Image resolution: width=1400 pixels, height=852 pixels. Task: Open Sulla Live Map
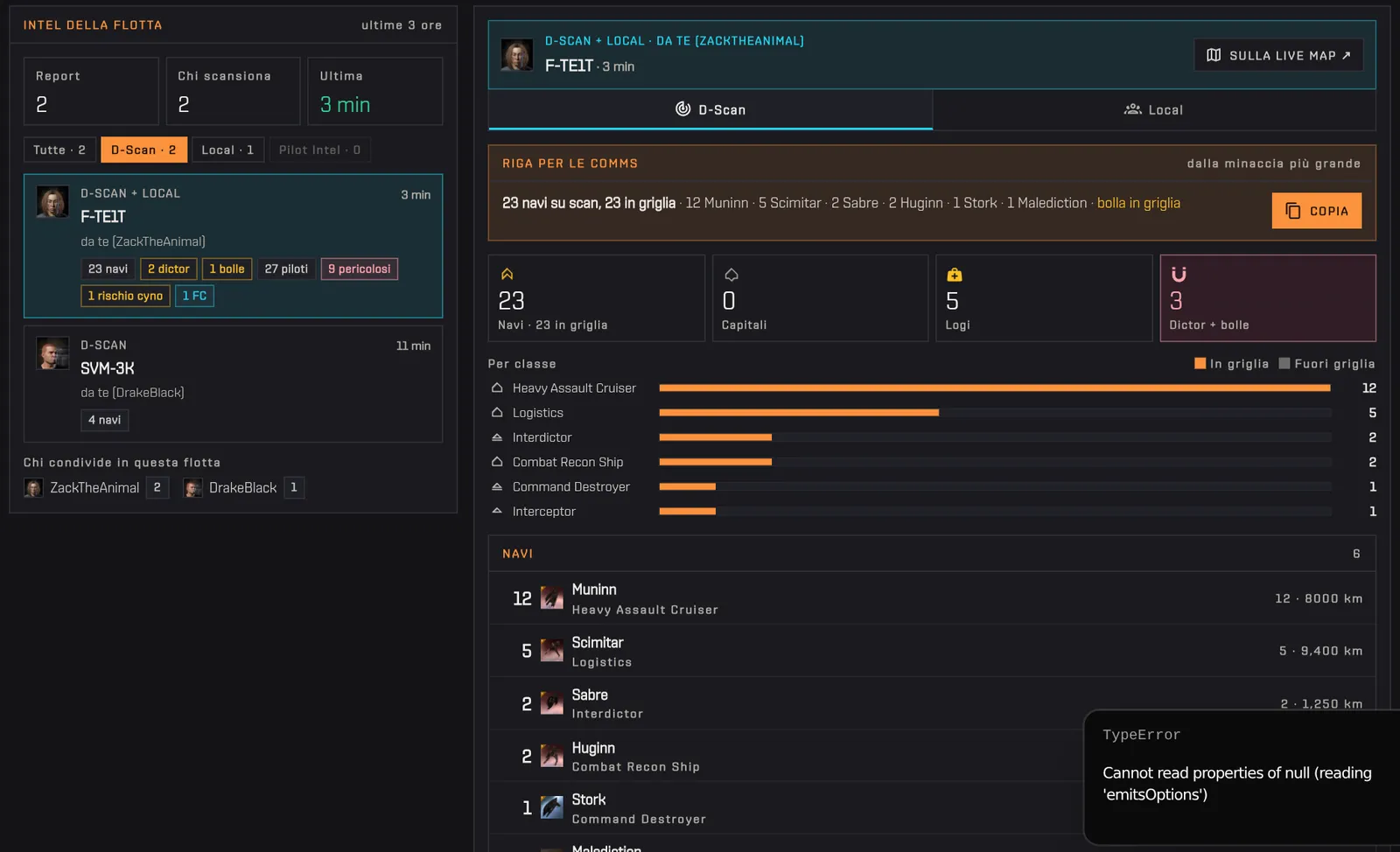[x=1278, y=55]
